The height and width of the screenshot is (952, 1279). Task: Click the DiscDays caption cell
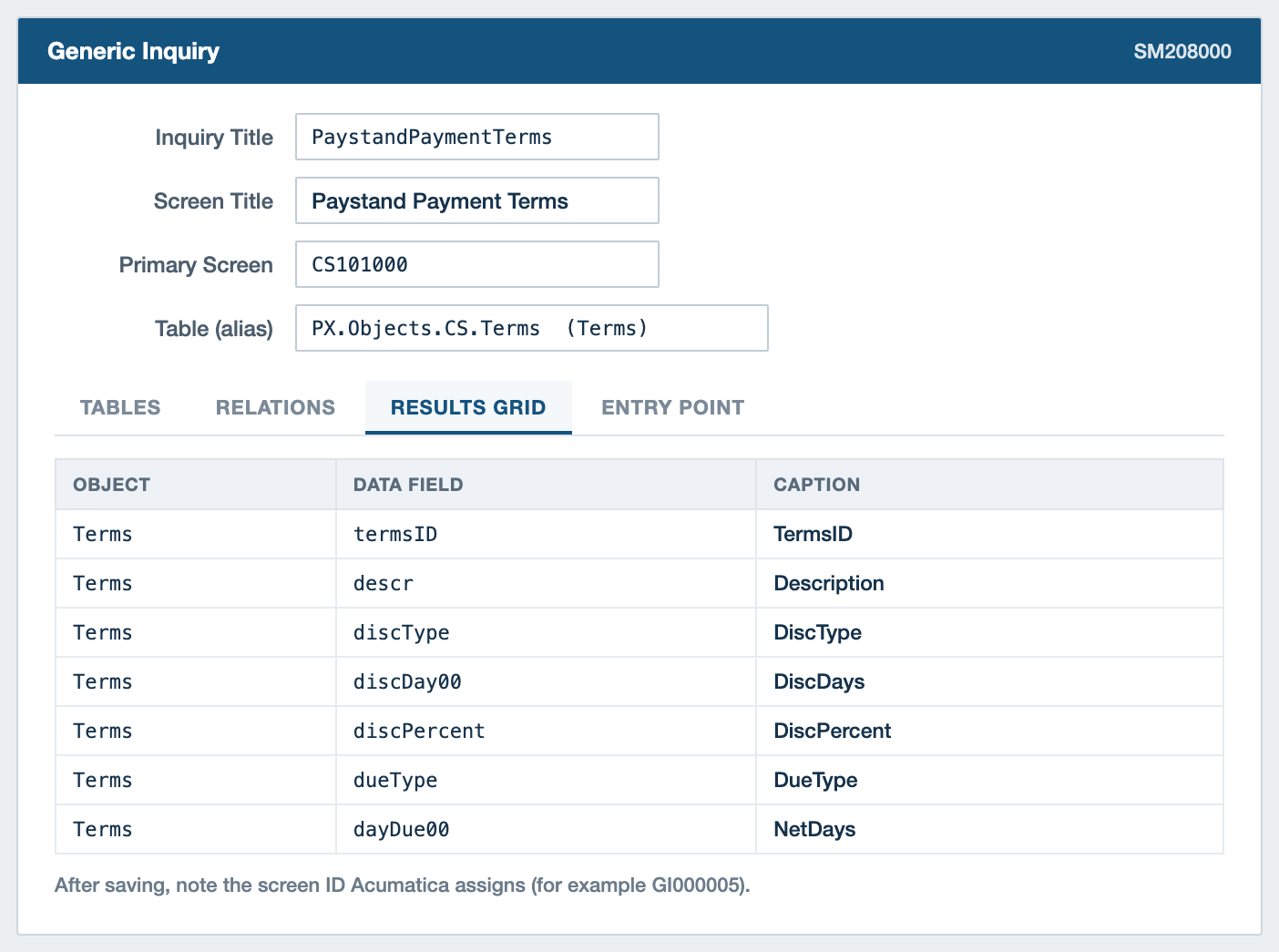pos(989,681)
